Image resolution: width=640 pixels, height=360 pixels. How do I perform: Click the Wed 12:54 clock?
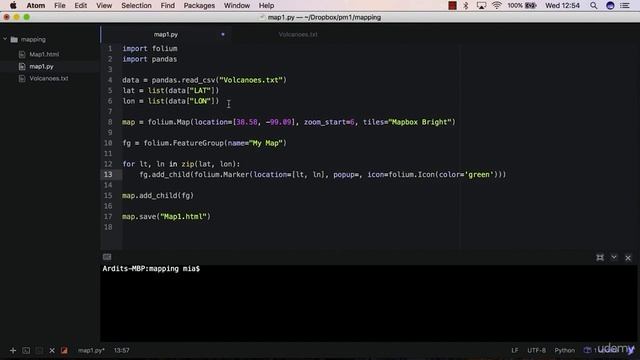[x=562, y=5]
